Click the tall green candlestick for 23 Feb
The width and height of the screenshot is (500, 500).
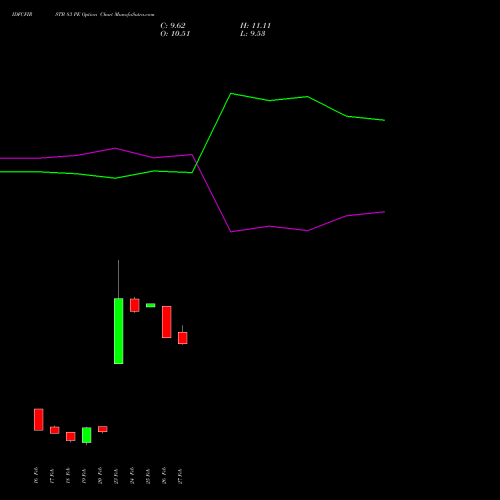pos(119,331)
